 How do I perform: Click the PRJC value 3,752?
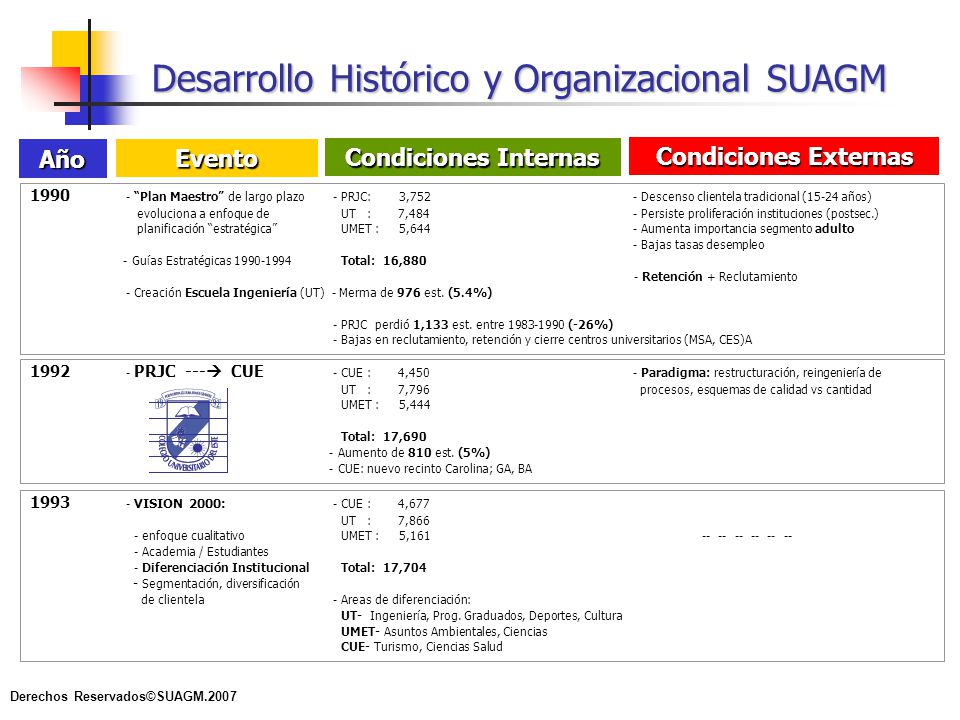(414, 197)
